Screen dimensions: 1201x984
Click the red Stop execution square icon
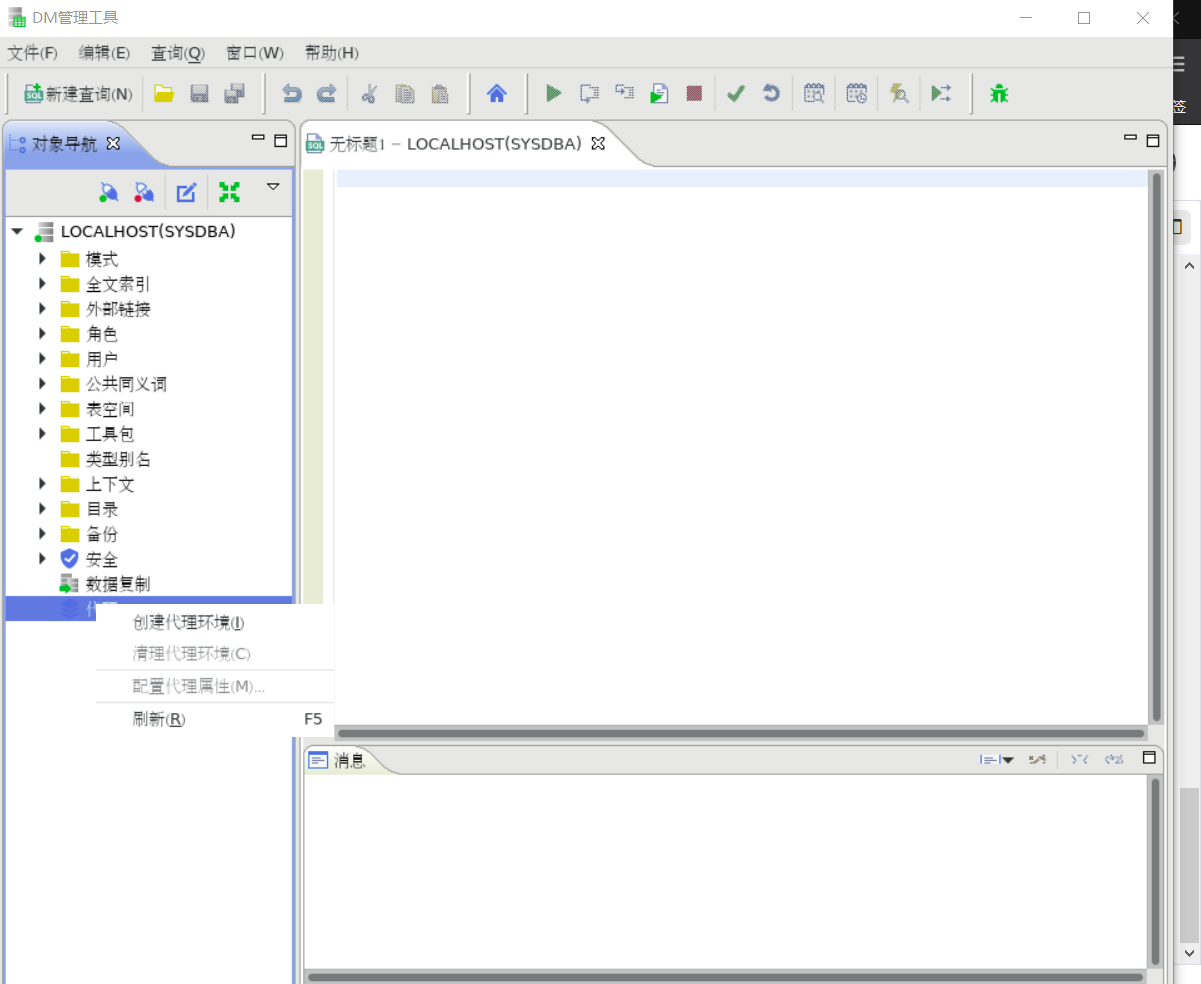point(694,94)
